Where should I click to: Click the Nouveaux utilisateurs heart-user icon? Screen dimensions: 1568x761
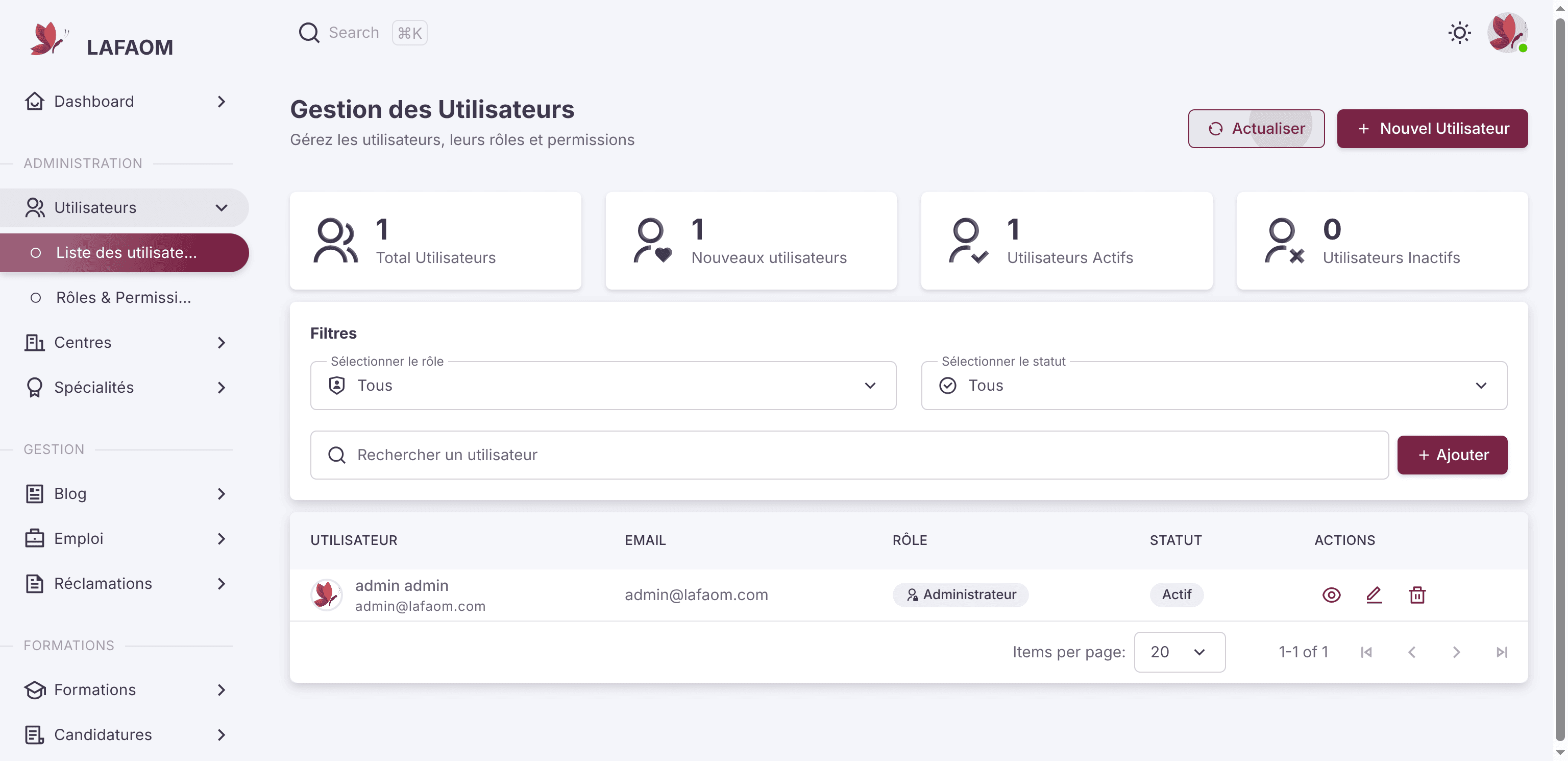tap(652, 240)
